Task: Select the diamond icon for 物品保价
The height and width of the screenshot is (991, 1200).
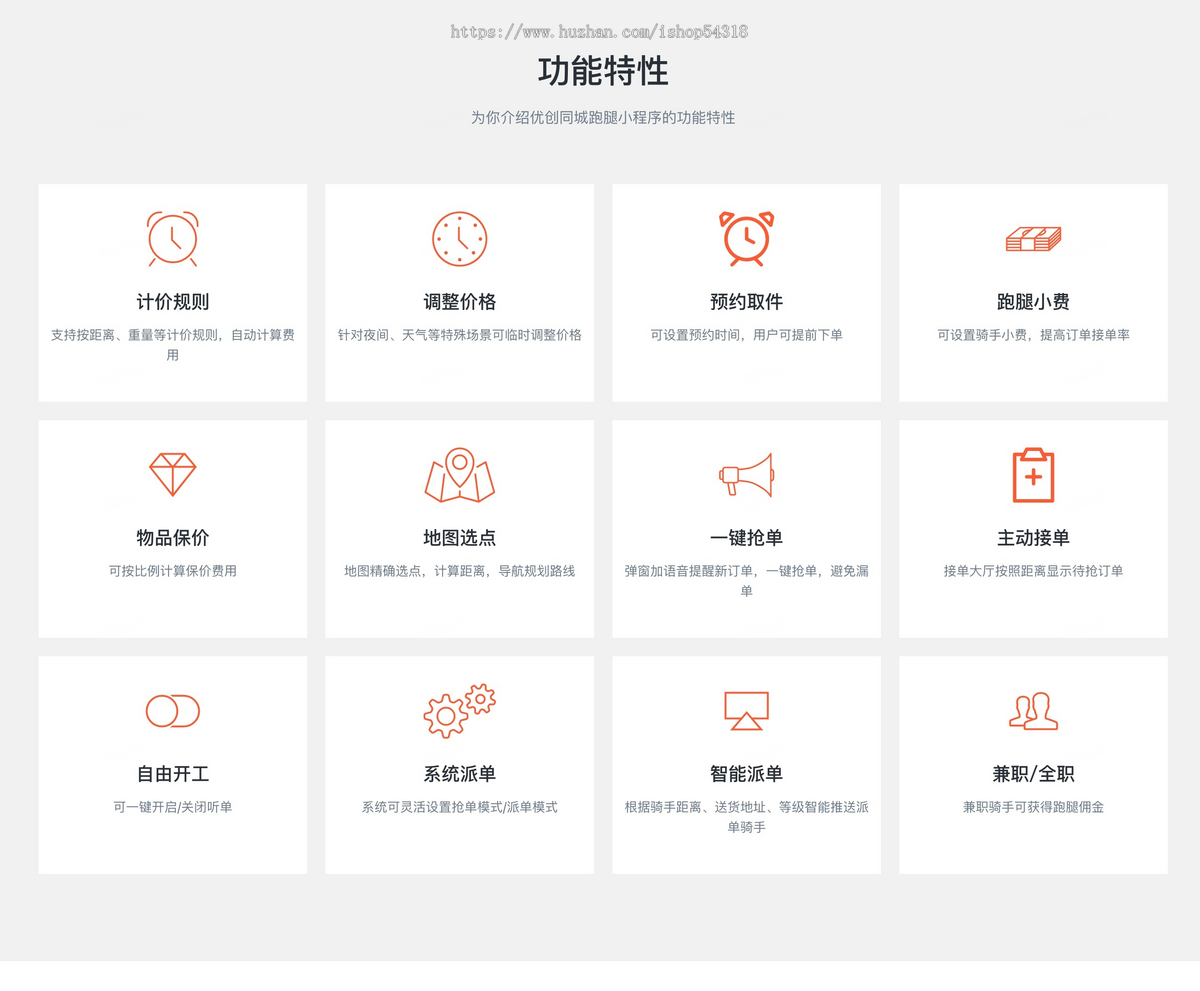Action: point(173,475)
